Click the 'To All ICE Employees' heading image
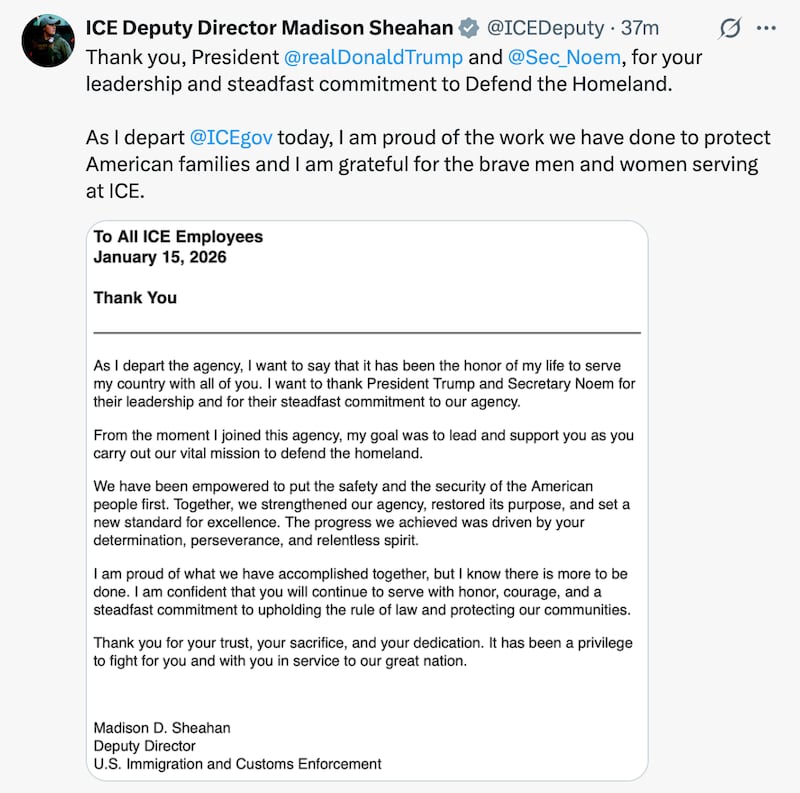Viewport: 800px width, 793px height. [x=178, y=237]
